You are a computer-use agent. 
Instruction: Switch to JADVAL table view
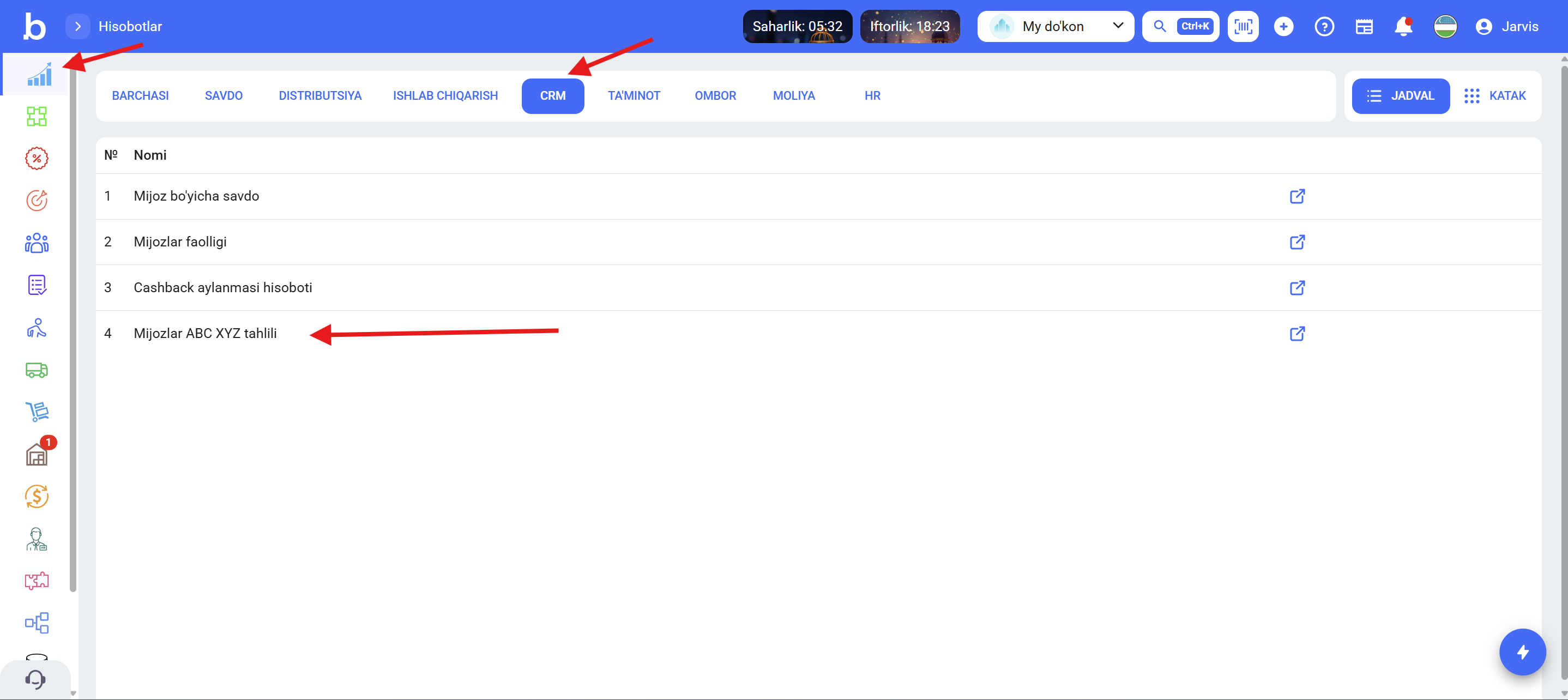pyautogui.click(x=1400, y=96)
